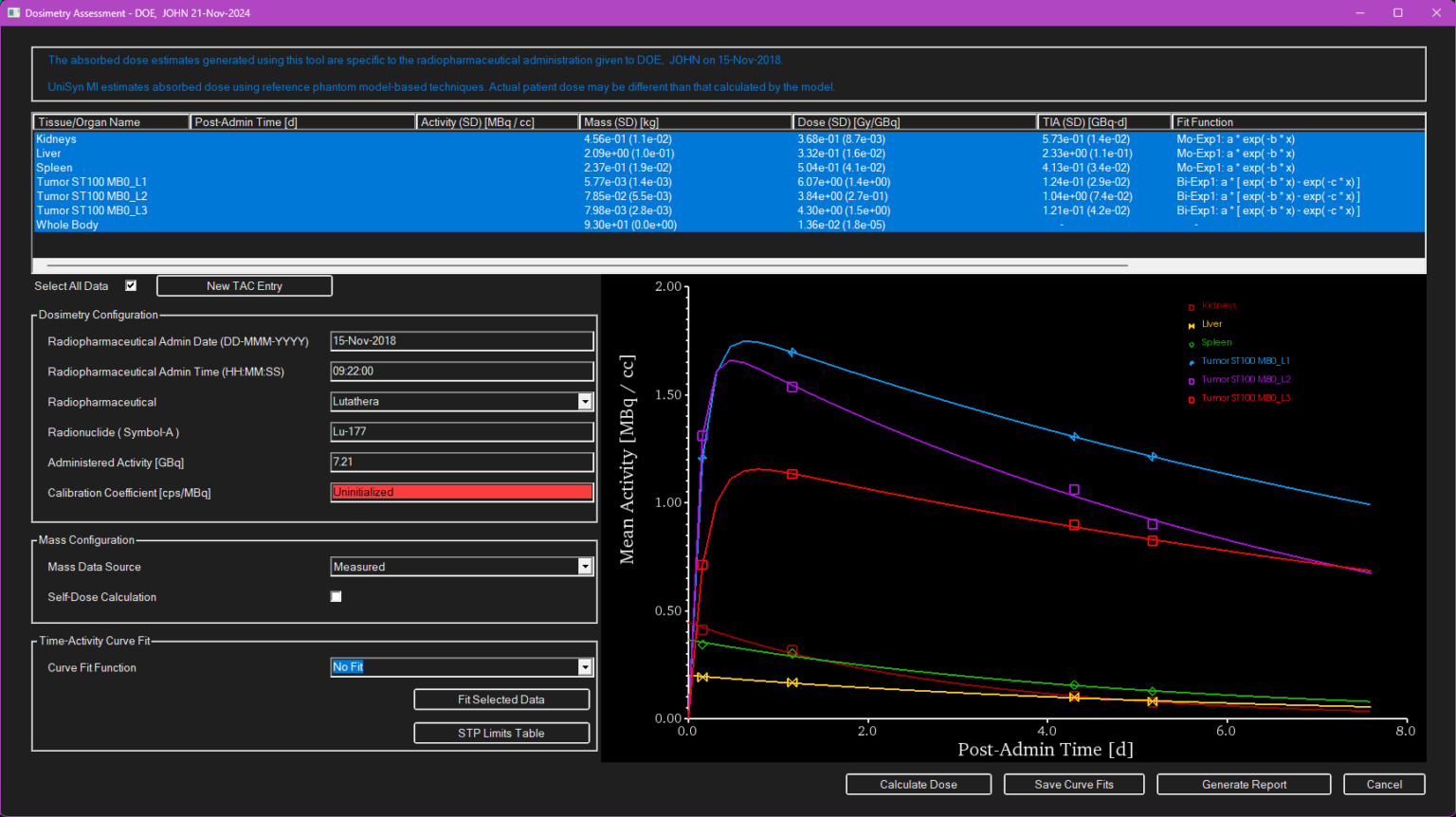Click the Kidneys legend marker icon
Image resolution: width=1456 pixels, height=817 pixels.
click(x=1192, y=306)
